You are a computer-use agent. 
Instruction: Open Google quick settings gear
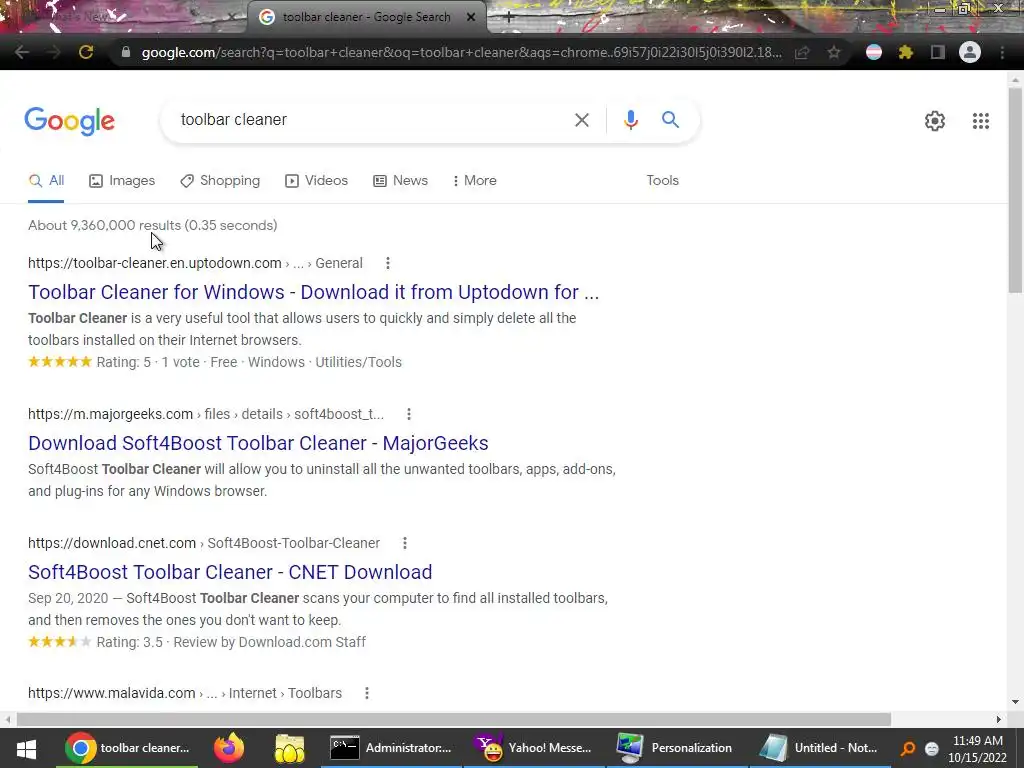(x=935, y=121)
